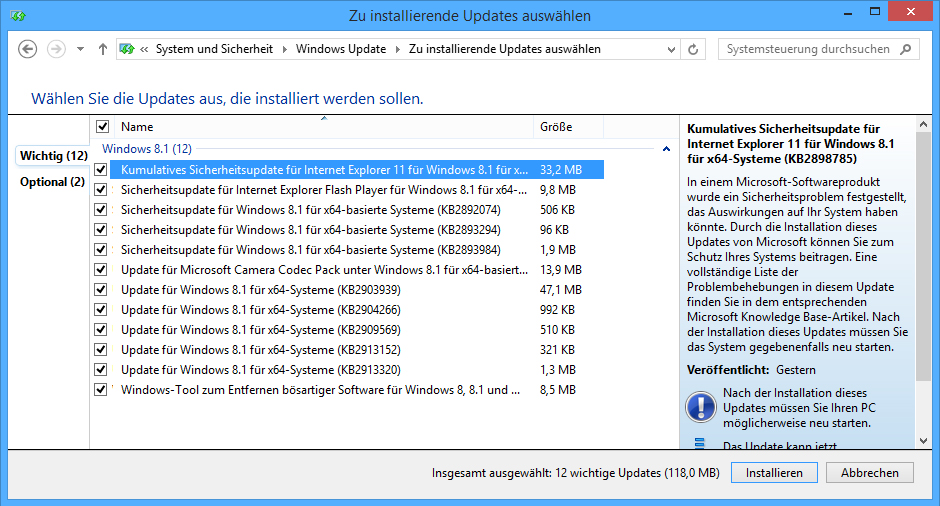Switch to the Optional (2) tab
The image size is (940, 506).
[52, 182]
